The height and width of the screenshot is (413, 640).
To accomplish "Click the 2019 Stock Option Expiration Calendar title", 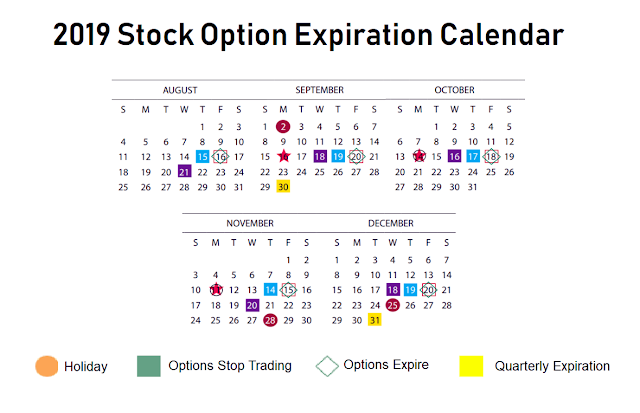I will point(308,37).
